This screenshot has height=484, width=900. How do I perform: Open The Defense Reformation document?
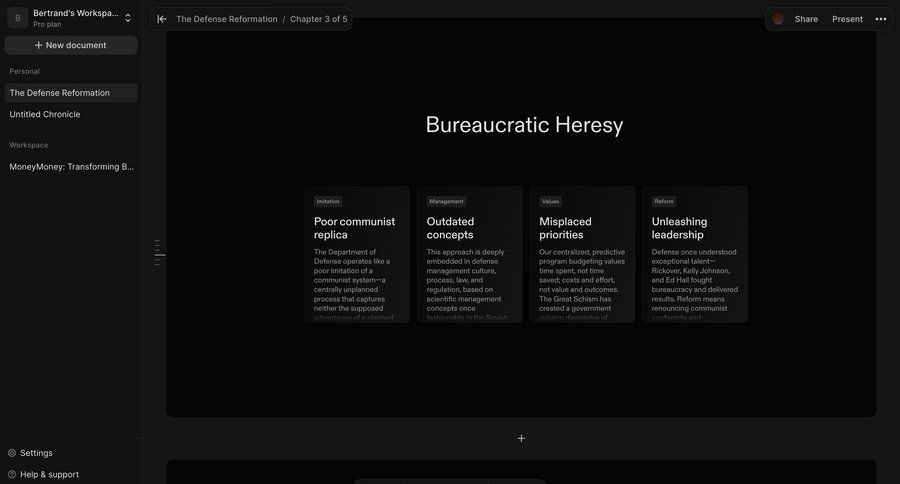(x=60, y=93)
